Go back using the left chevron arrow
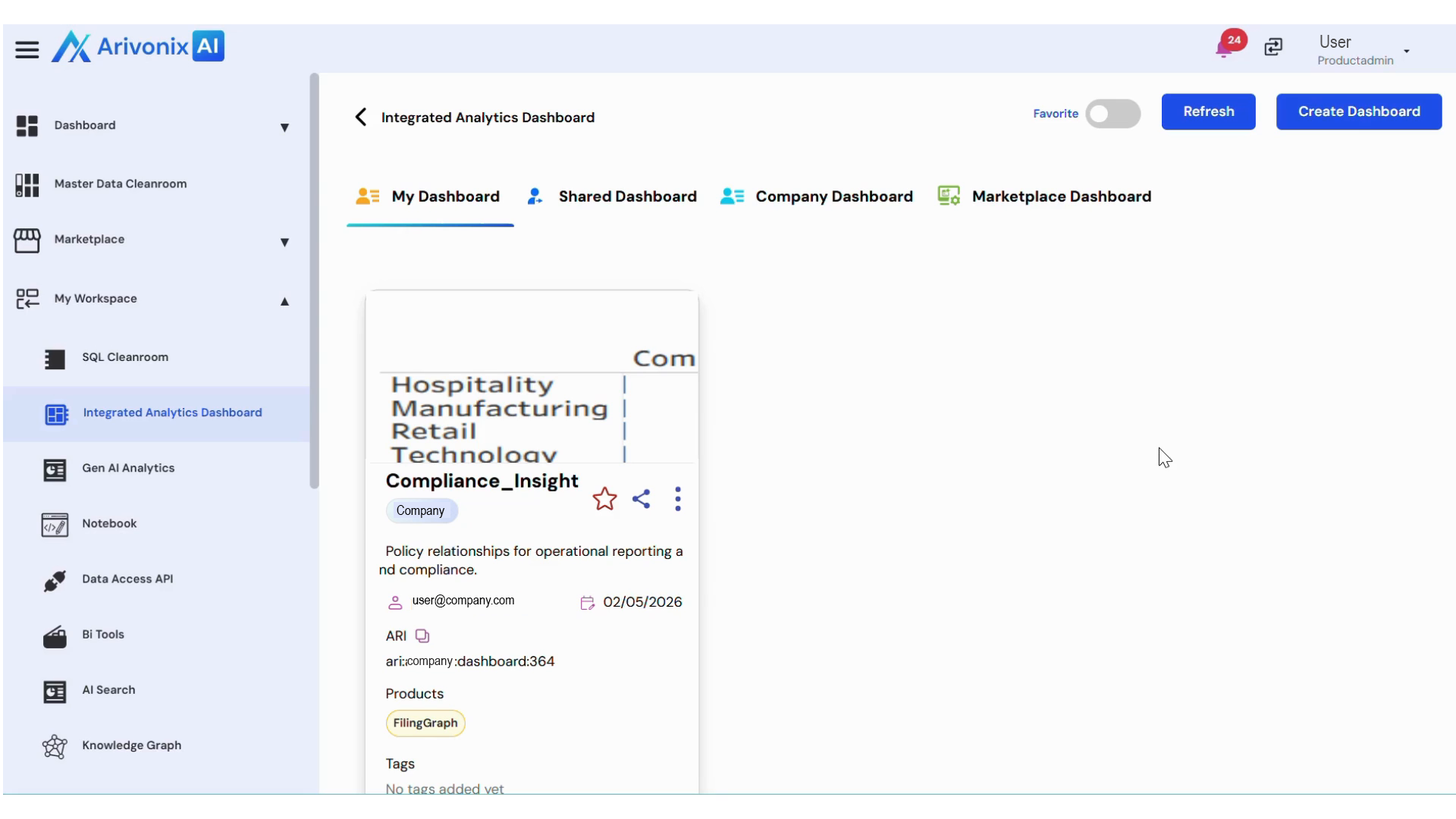Viewport: 1456px width, 819px height. click(361, 117)
